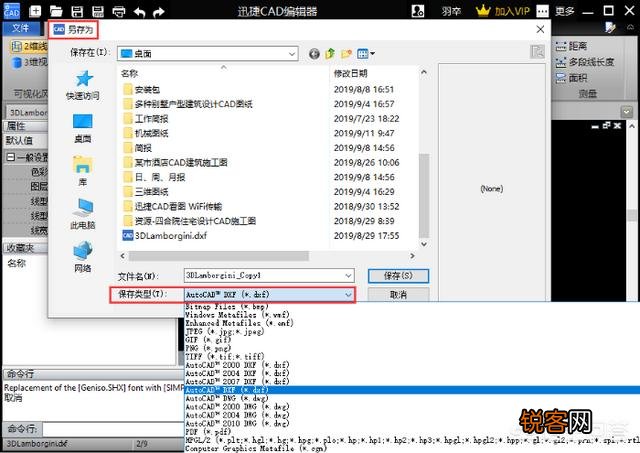640x453 pixels.
Task: Click the first save disk icon
Action: tap(77, 11)
